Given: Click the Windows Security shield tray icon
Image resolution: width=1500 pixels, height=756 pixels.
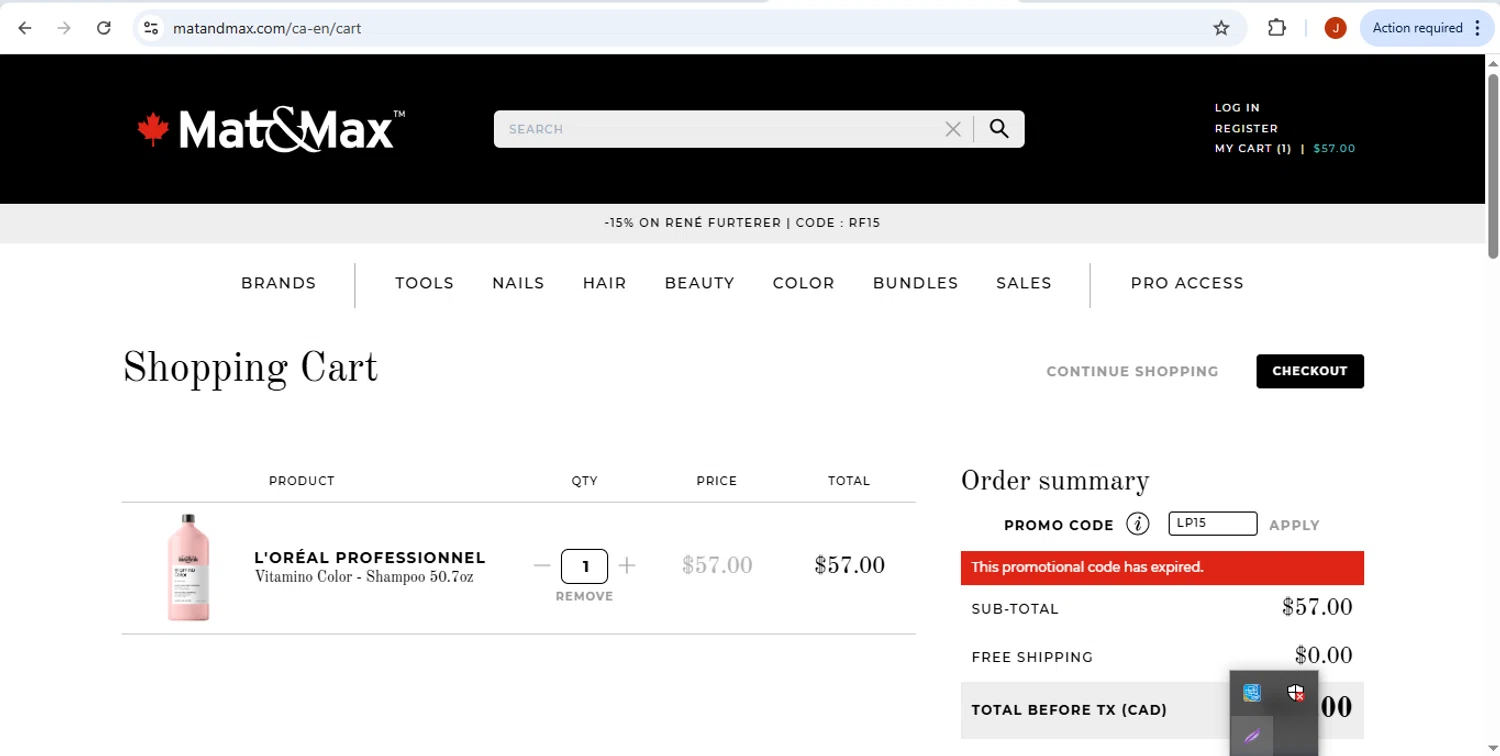Looking at the screenshot, I should pos(1296,693).
